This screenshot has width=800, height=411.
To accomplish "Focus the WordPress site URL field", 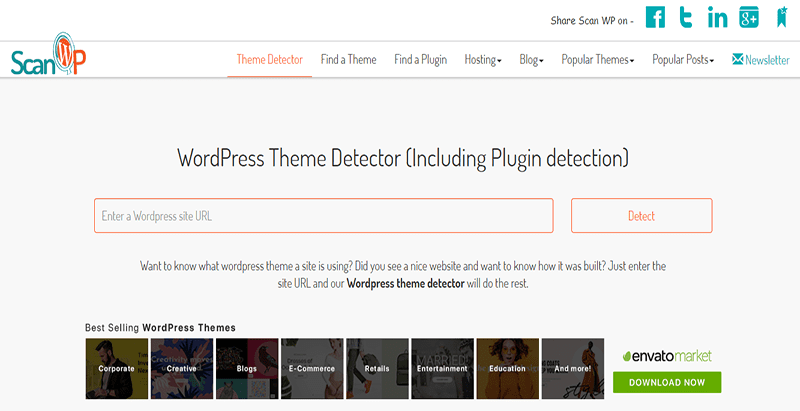I will 323,216.
